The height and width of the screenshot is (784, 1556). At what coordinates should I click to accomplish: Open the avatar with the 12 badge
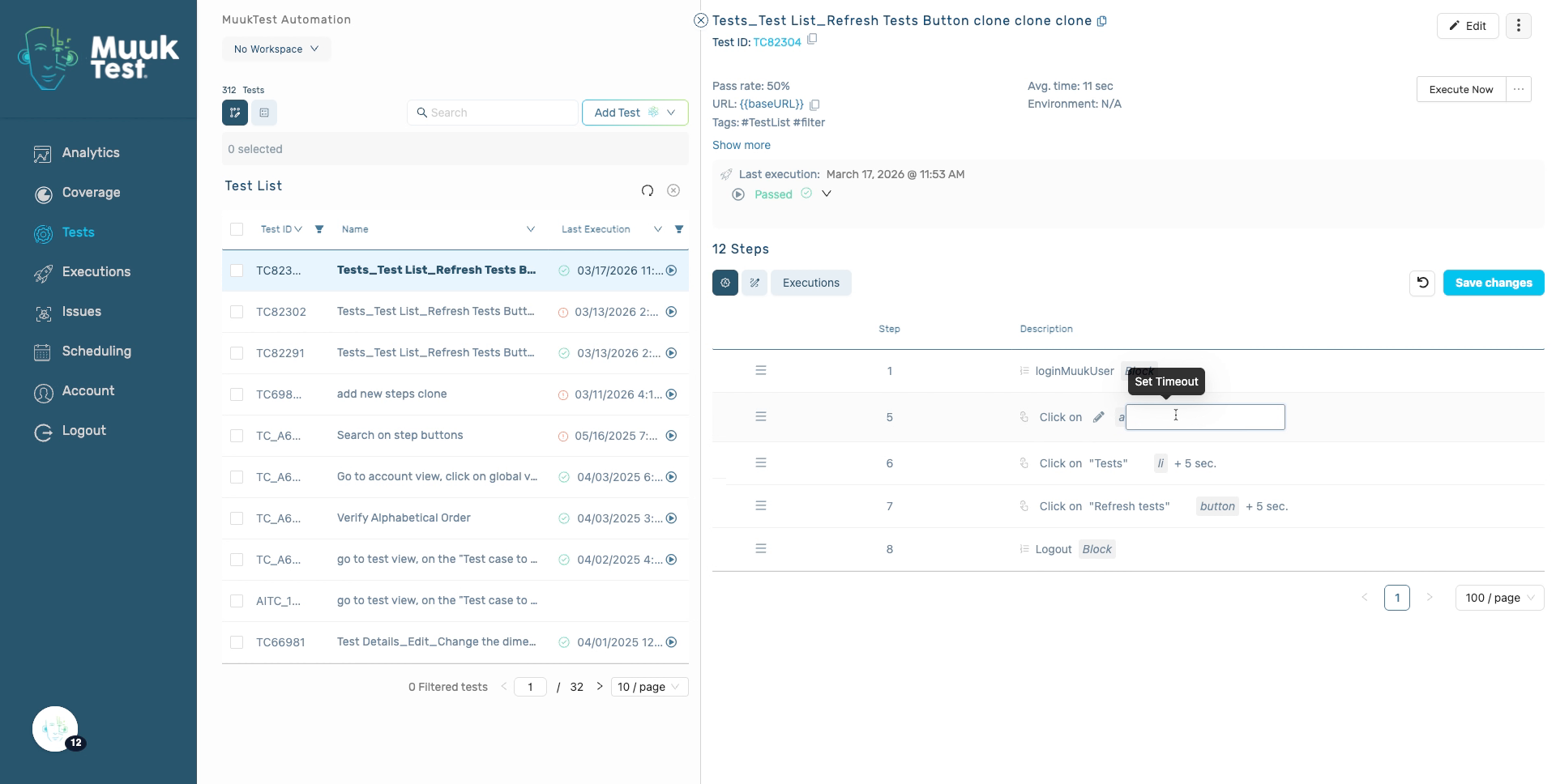point(55,729)
